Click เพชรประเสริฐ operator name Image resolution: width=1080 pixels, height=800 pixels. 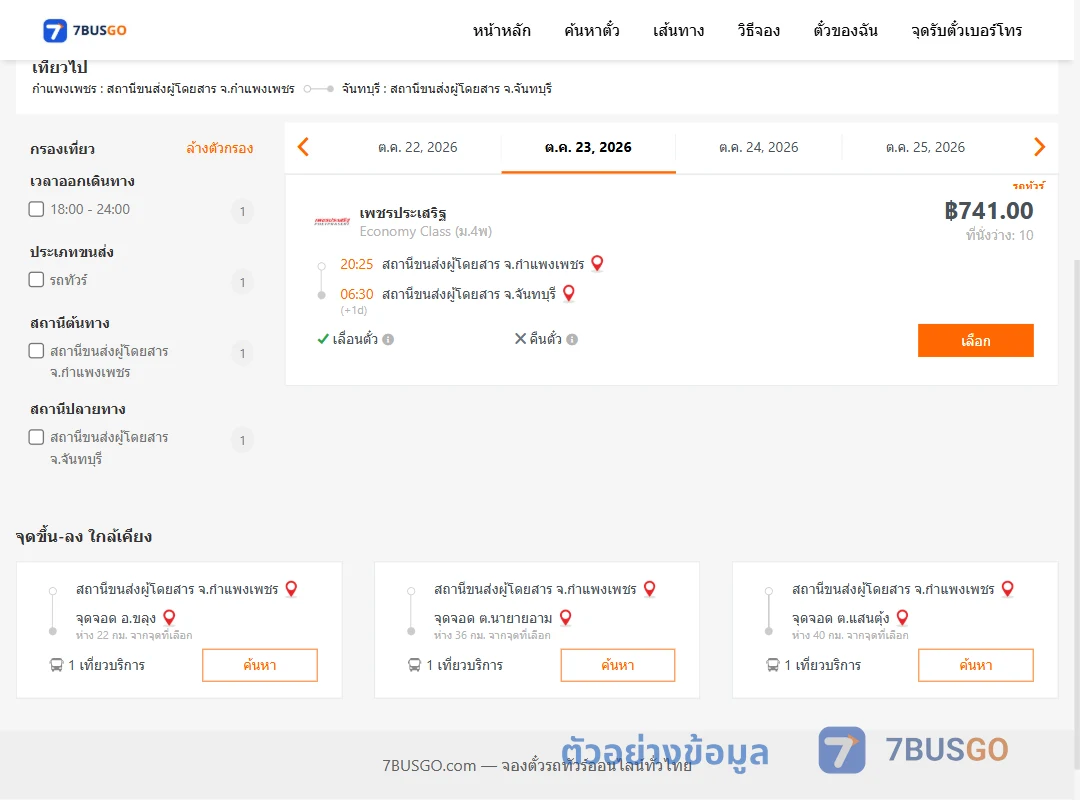pyautogui.click(x=403, y=213)
